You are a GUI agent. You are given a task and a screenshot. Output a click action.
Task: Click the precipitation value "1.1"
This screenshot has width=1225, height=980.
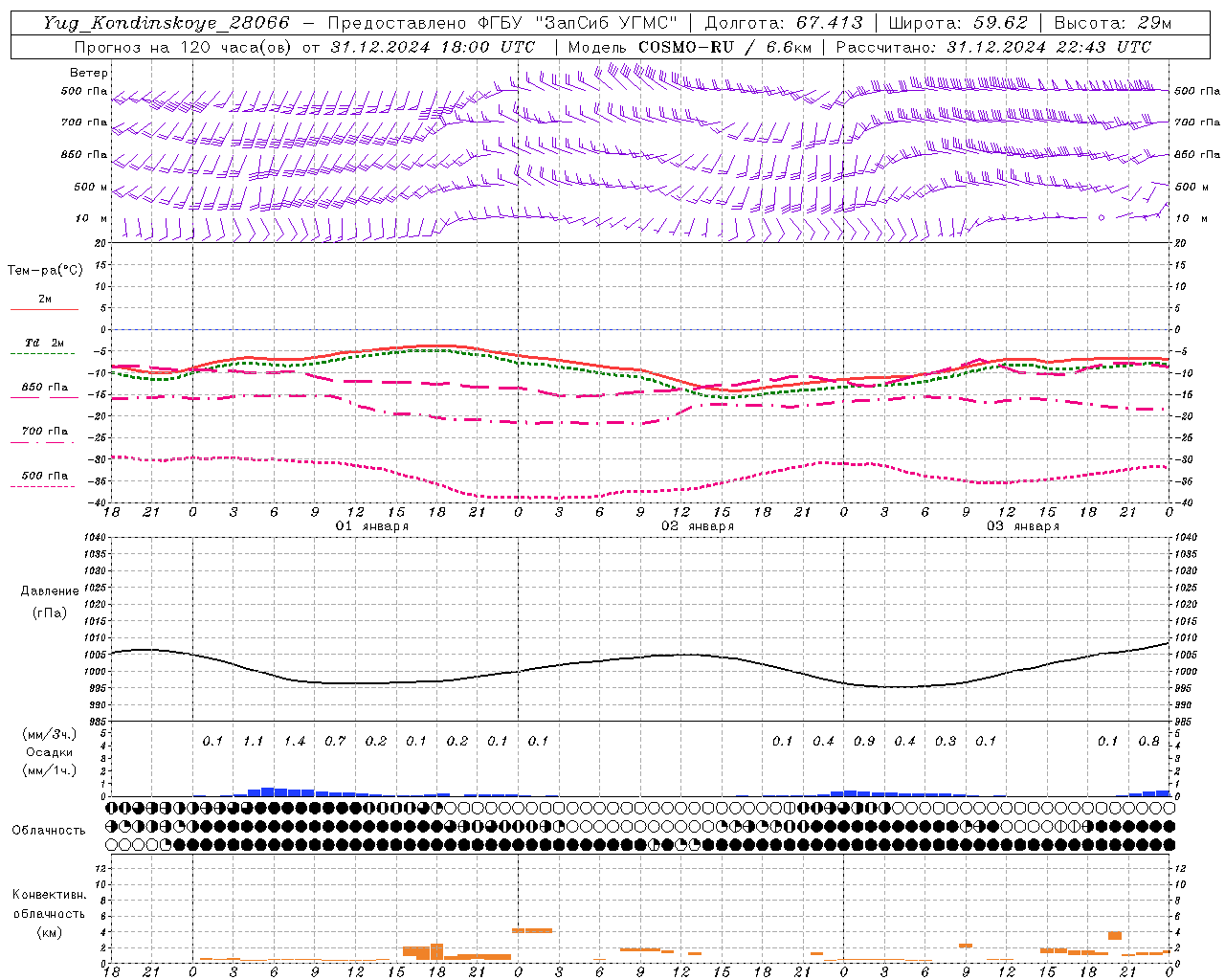click(253, 742)
